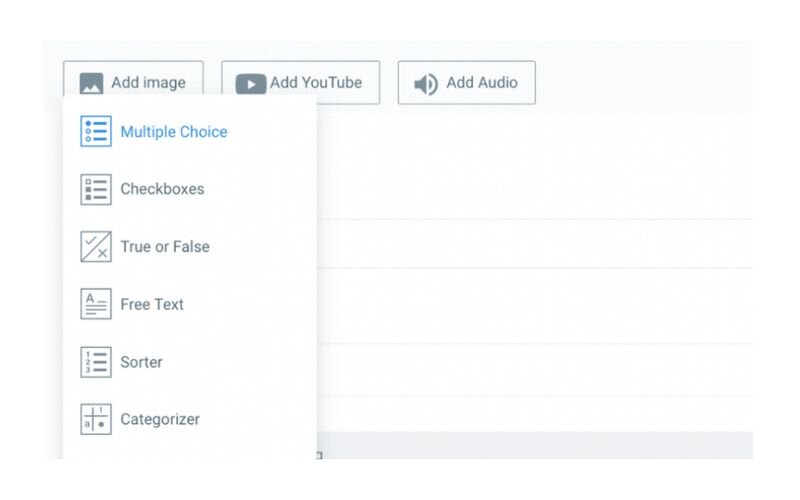Choose the Sorter question type
The image size is (800, 500).
point(141,362)
